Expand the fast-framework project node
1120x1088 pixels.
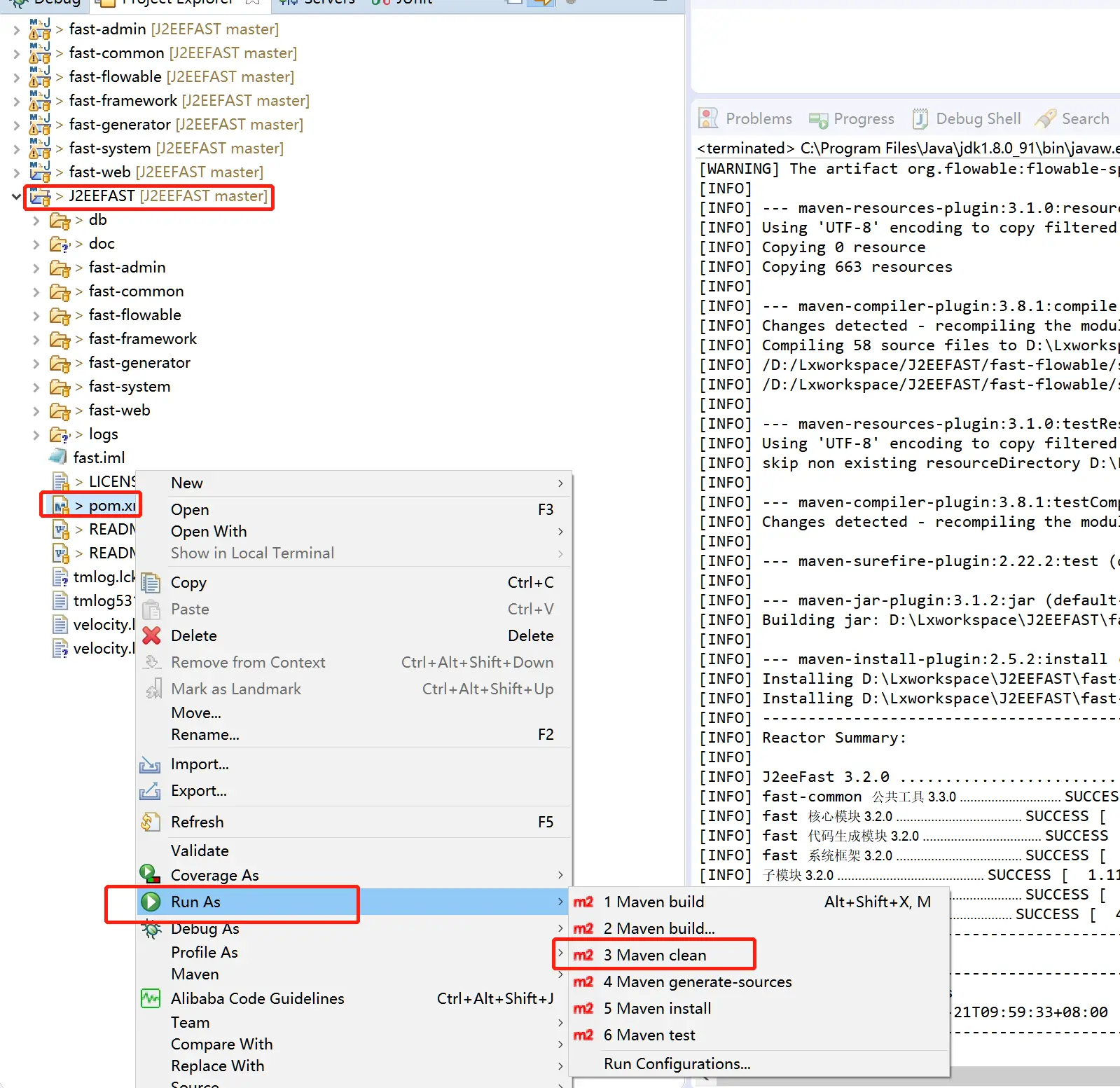coord(17,102)
